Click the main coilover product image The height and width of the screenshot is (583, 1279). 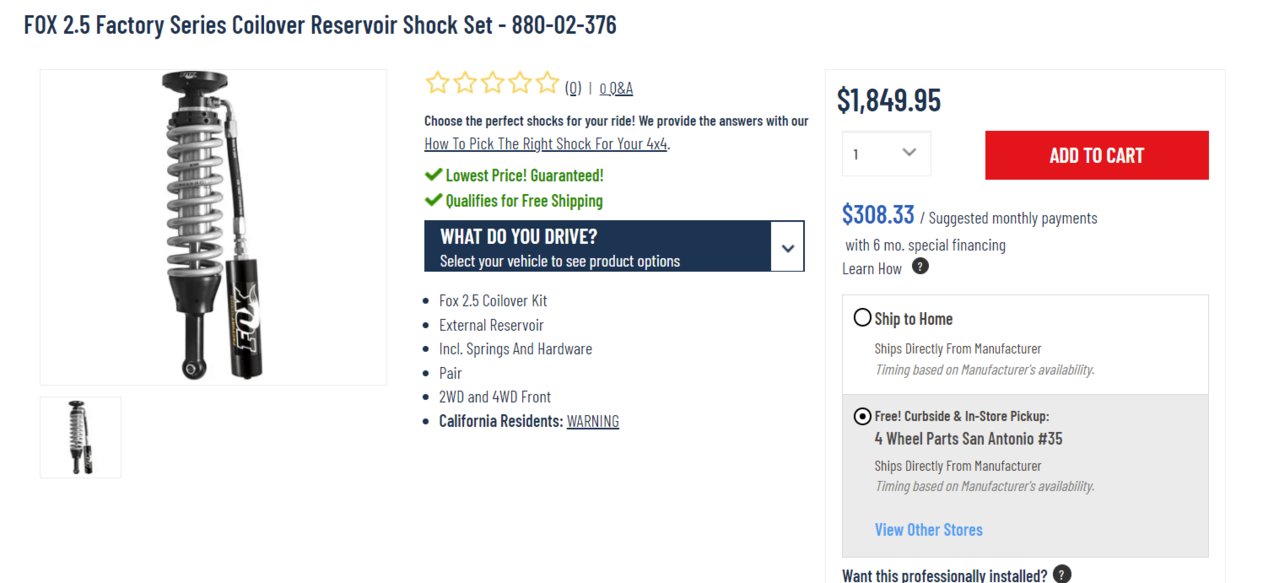213,227
